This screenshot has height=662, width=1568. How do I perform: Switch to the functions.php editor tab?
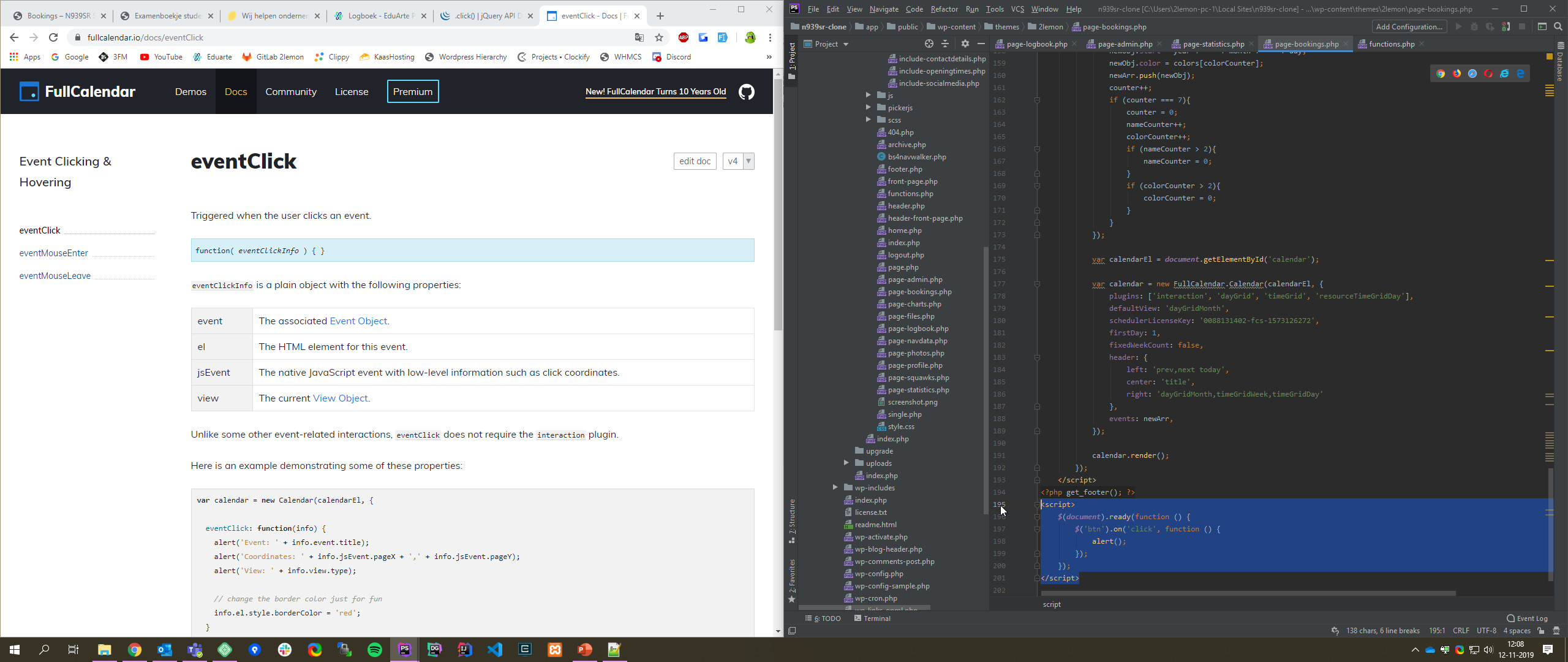(1391, 44)
